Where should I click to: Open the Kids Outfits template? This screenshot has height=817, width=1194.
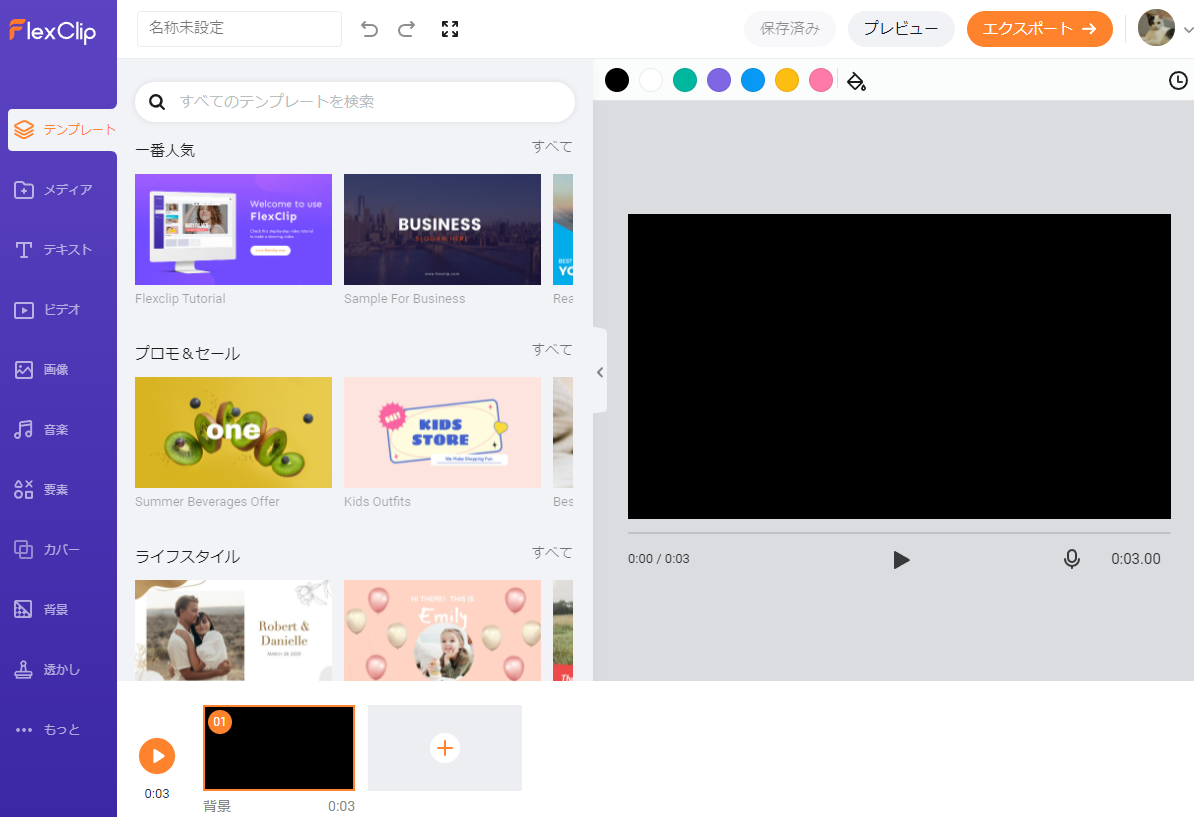coord(442,432)
